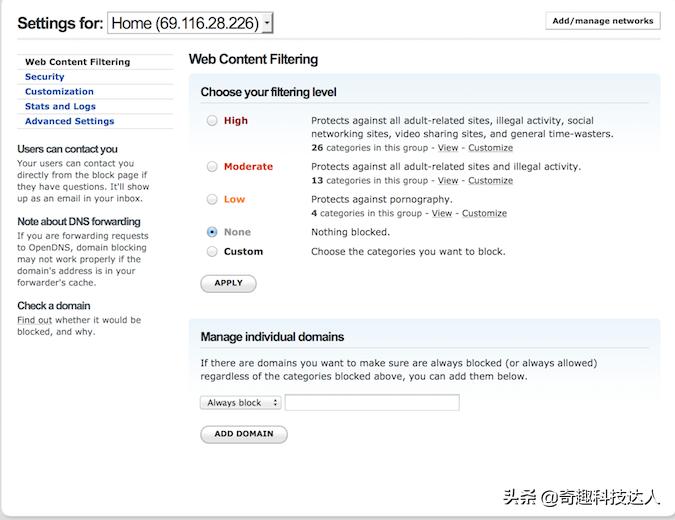Go to Security settings in sidebar

[44, 77]
